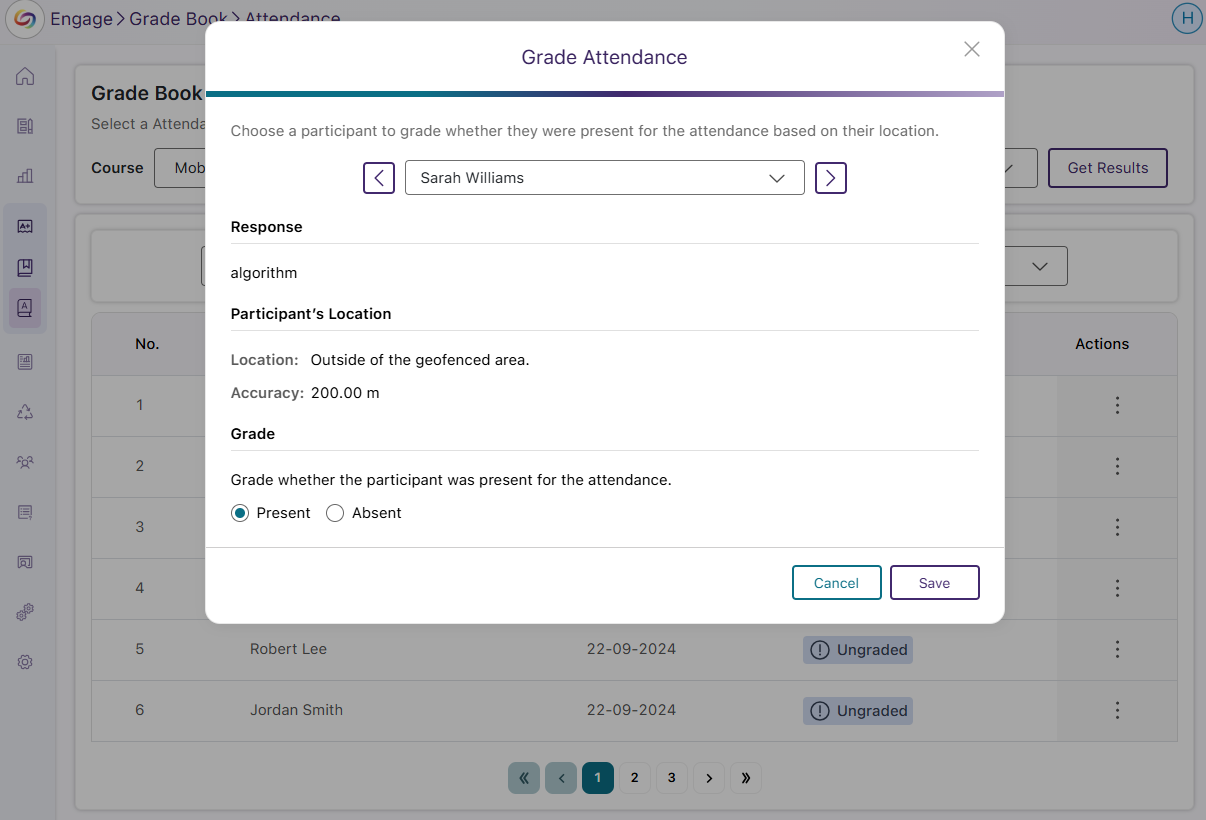Go to previous participant arrow
The width and height of the screenshot is (1206, 820).
[378, 178]
